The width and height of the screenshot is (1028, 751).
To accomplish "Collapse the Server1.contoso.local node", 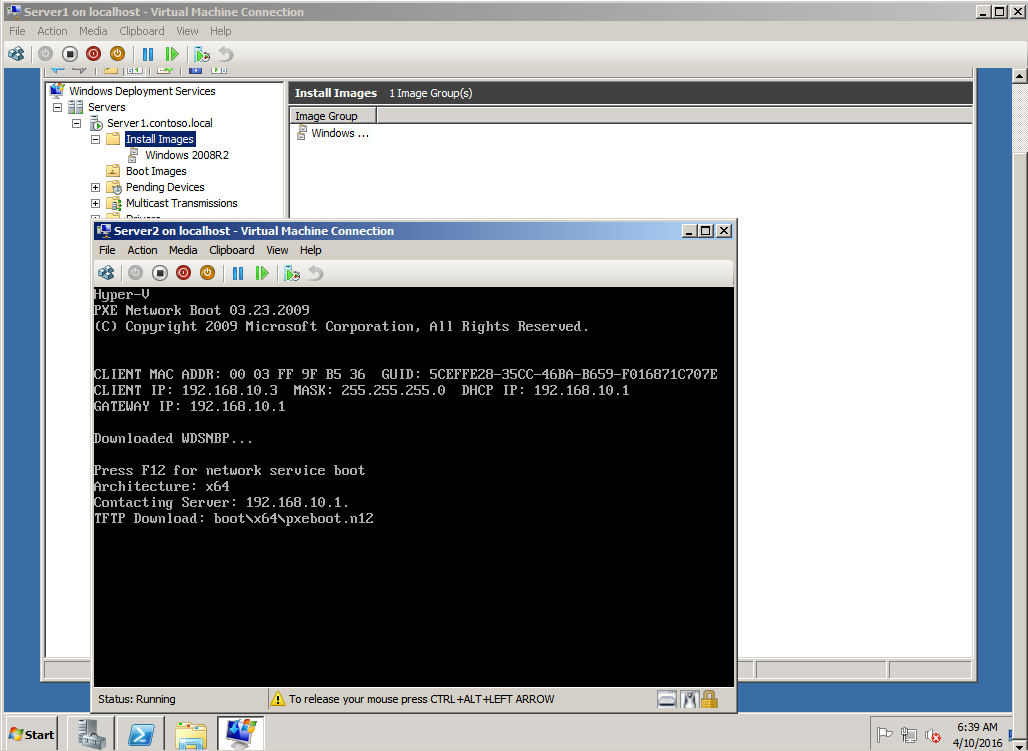I will (76, 123).
